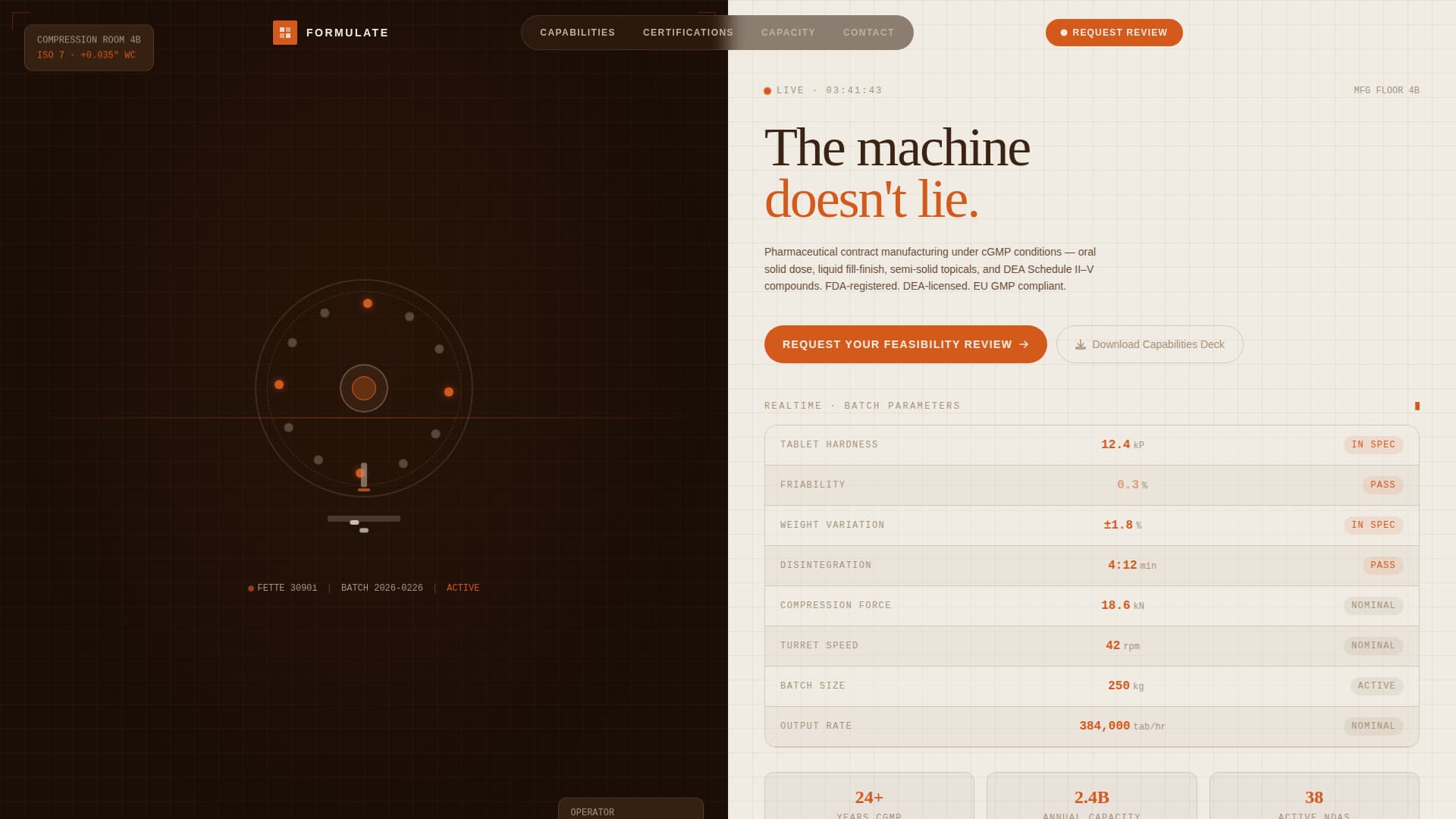The height and width of the screenshot is (819, 1456).
Task: Click the Formulate logo grid icon
Action: tap(285, 33)
